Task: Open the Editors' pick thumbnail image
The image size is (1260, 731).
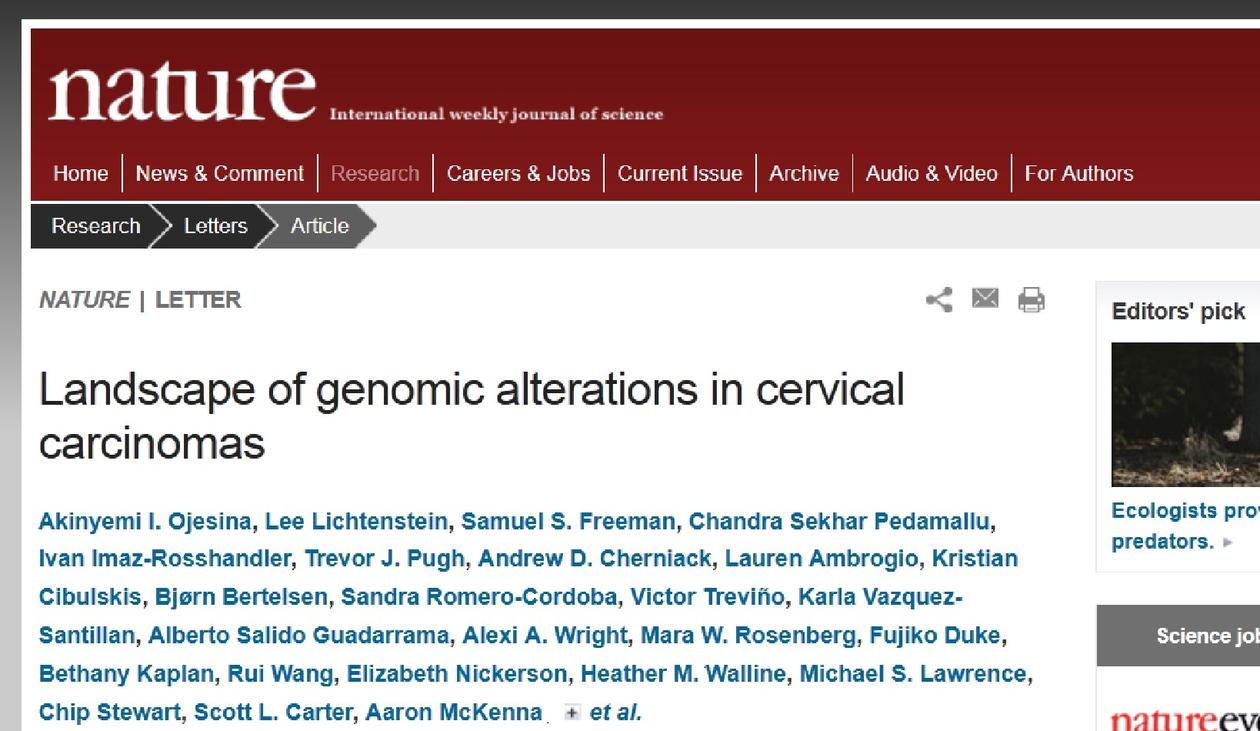Action: (1185, 414)
